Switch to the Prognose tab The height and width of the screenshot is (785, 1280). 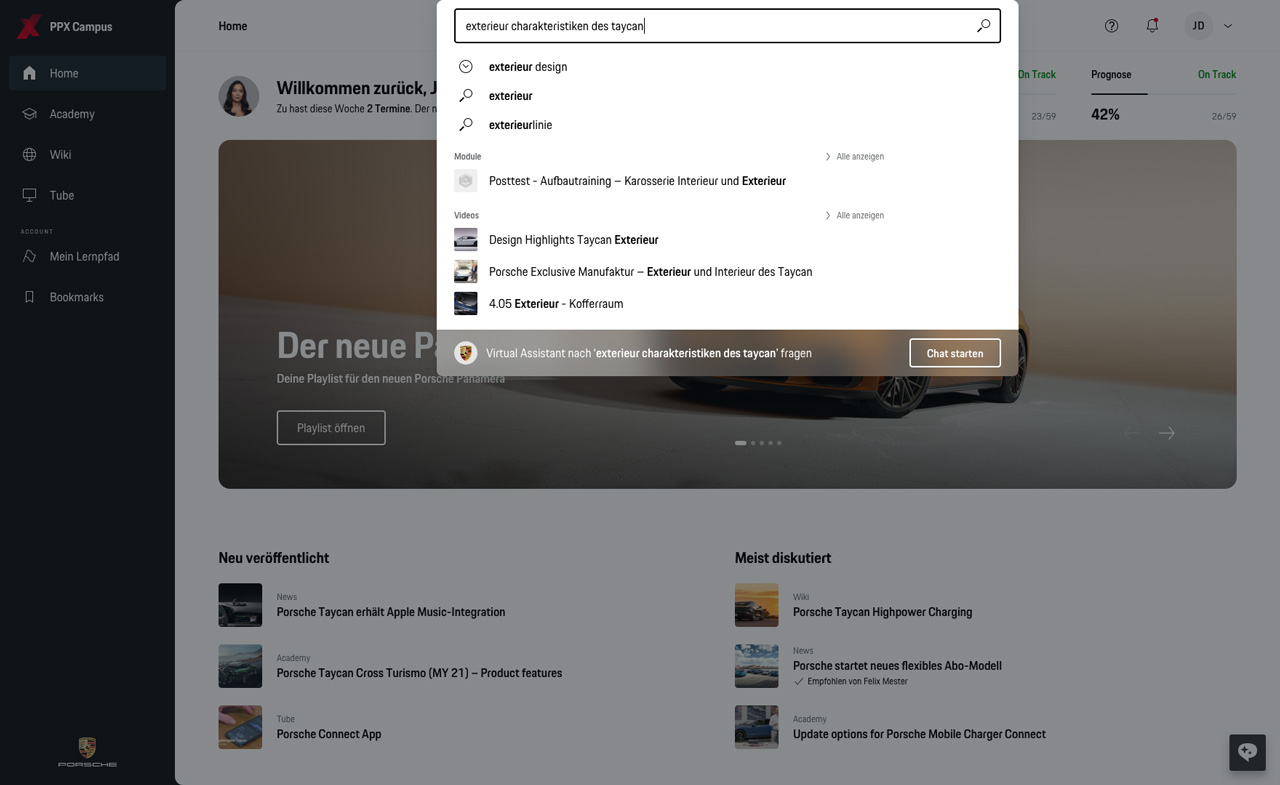[x=1111, y=75]
